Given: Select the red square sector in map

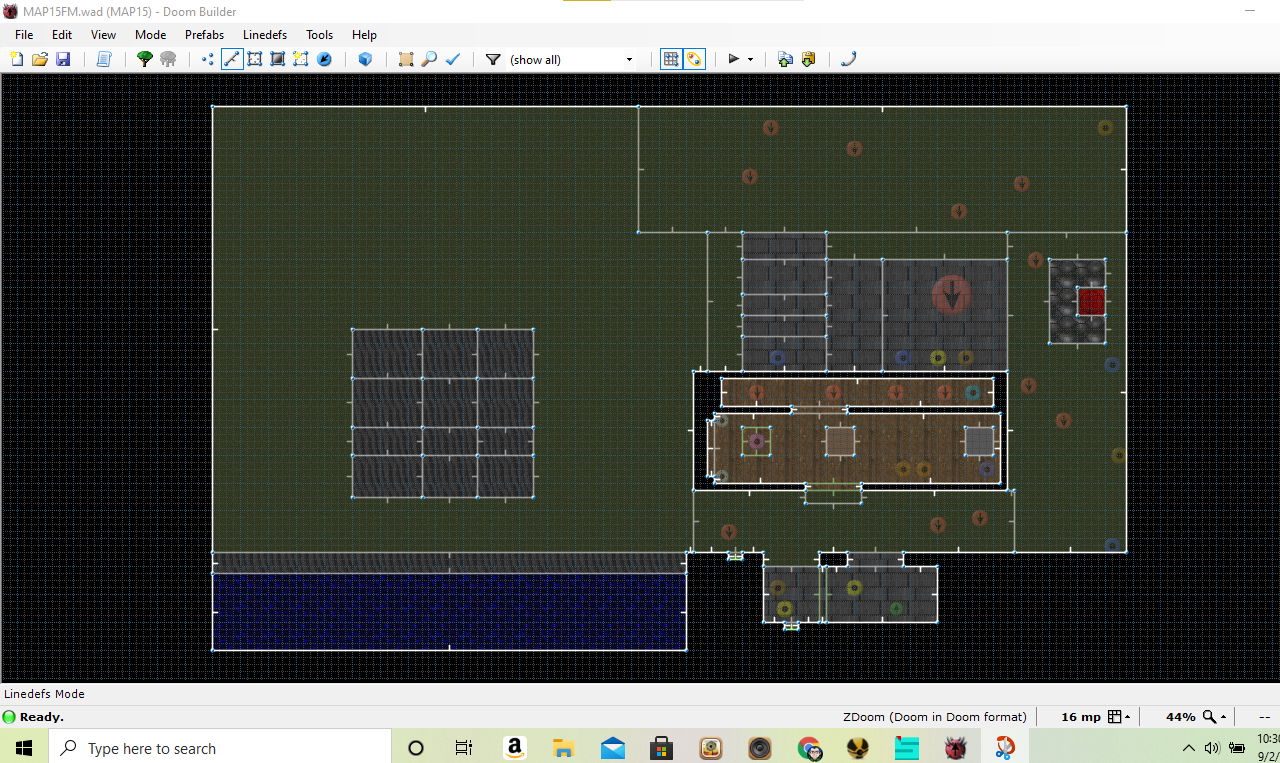Looking at the screenshot, I should 1091,301.
